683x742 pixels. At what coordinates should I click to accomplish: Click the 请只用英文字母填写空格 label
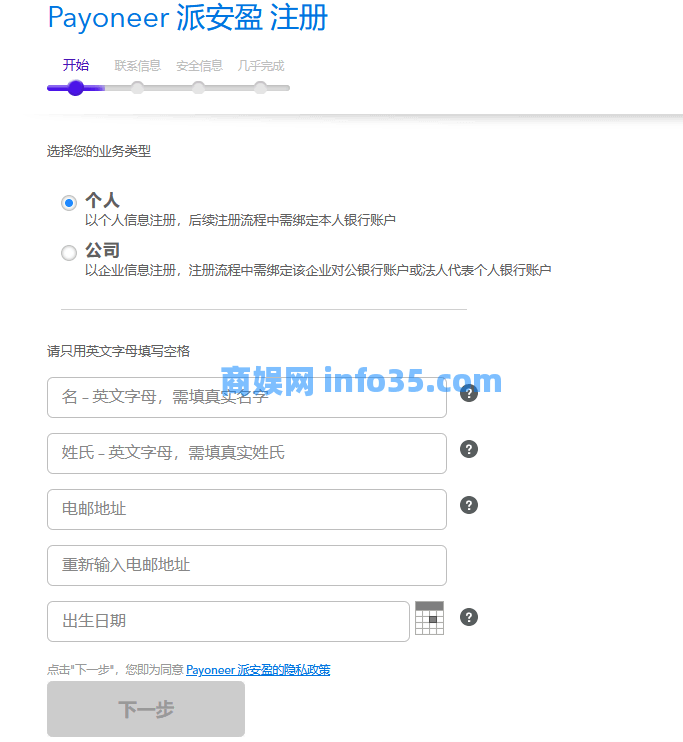[x=118, y=351]
